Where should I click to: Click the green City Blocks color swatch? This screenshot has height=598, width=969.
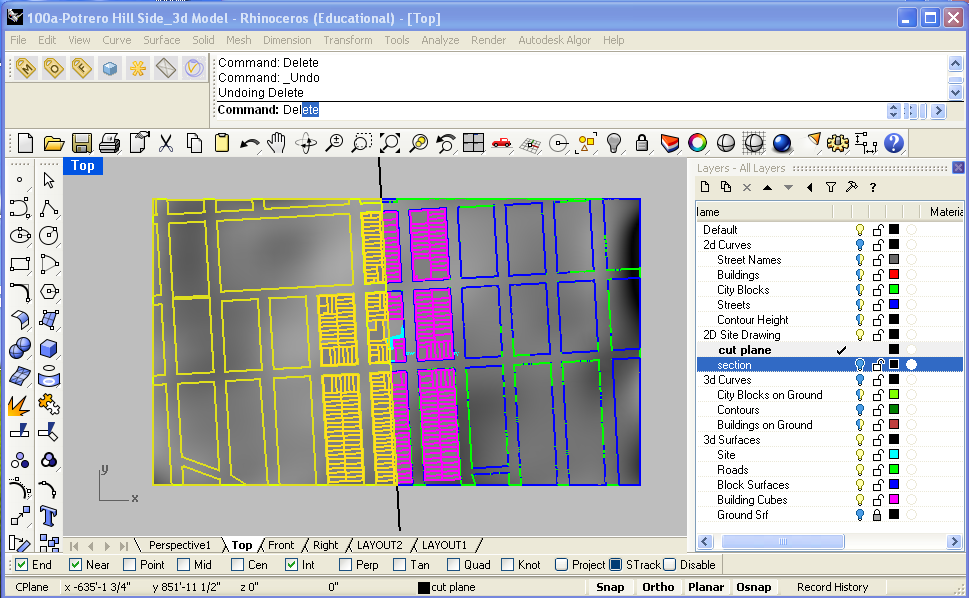[x=894, y=290]
